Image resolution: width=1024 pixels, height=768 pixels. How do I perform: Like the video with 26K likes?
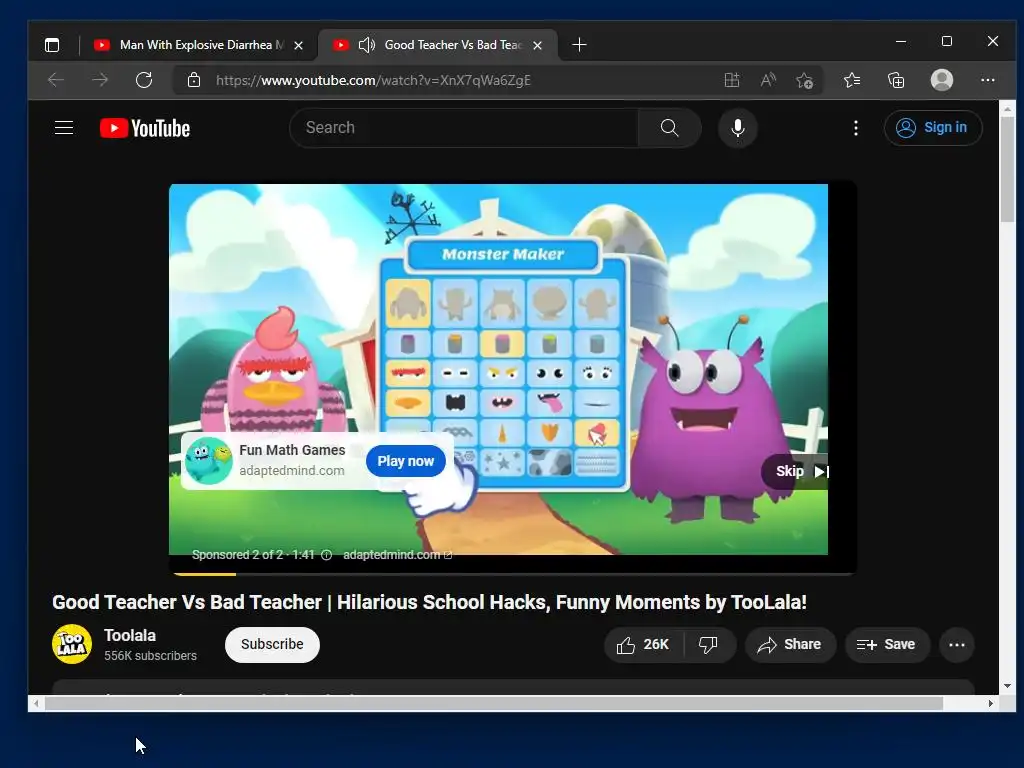click(643, 645)
